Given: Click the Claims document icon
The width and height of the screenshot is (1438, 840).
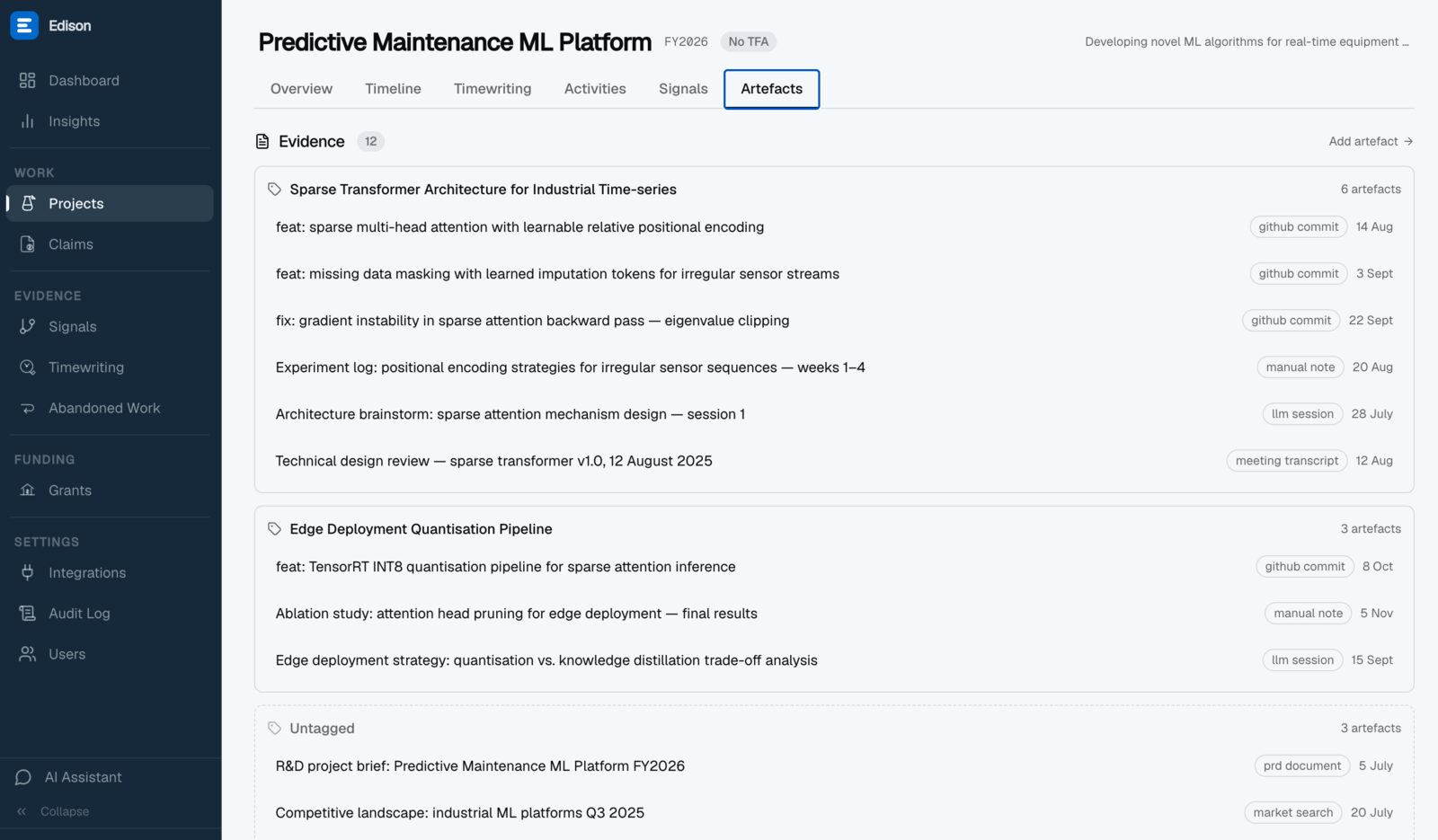Looking at the screenshot, I should (x=27, y=244).
